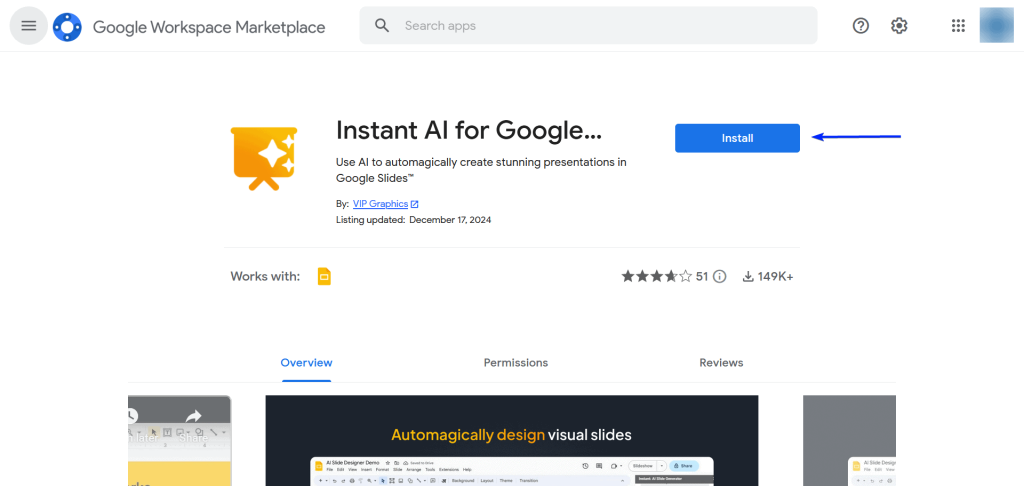Click the external link icon by VIP Graphics

(415, 204)
